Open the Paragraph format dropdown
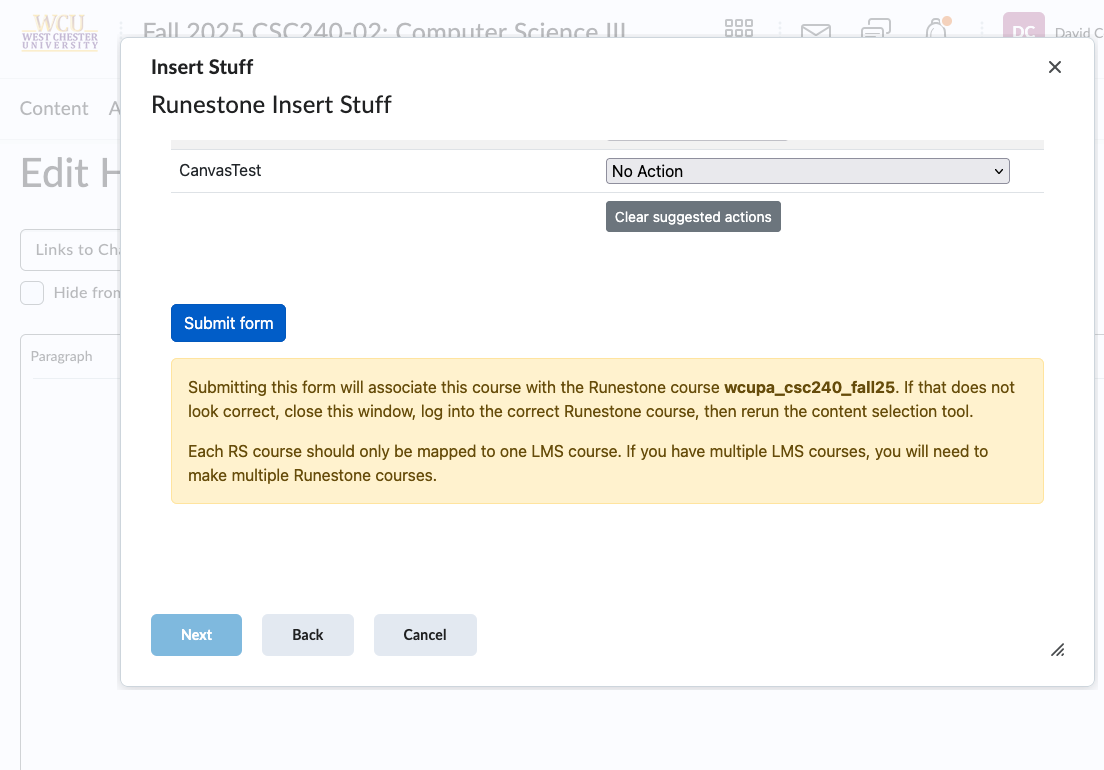 coord(62,356)
